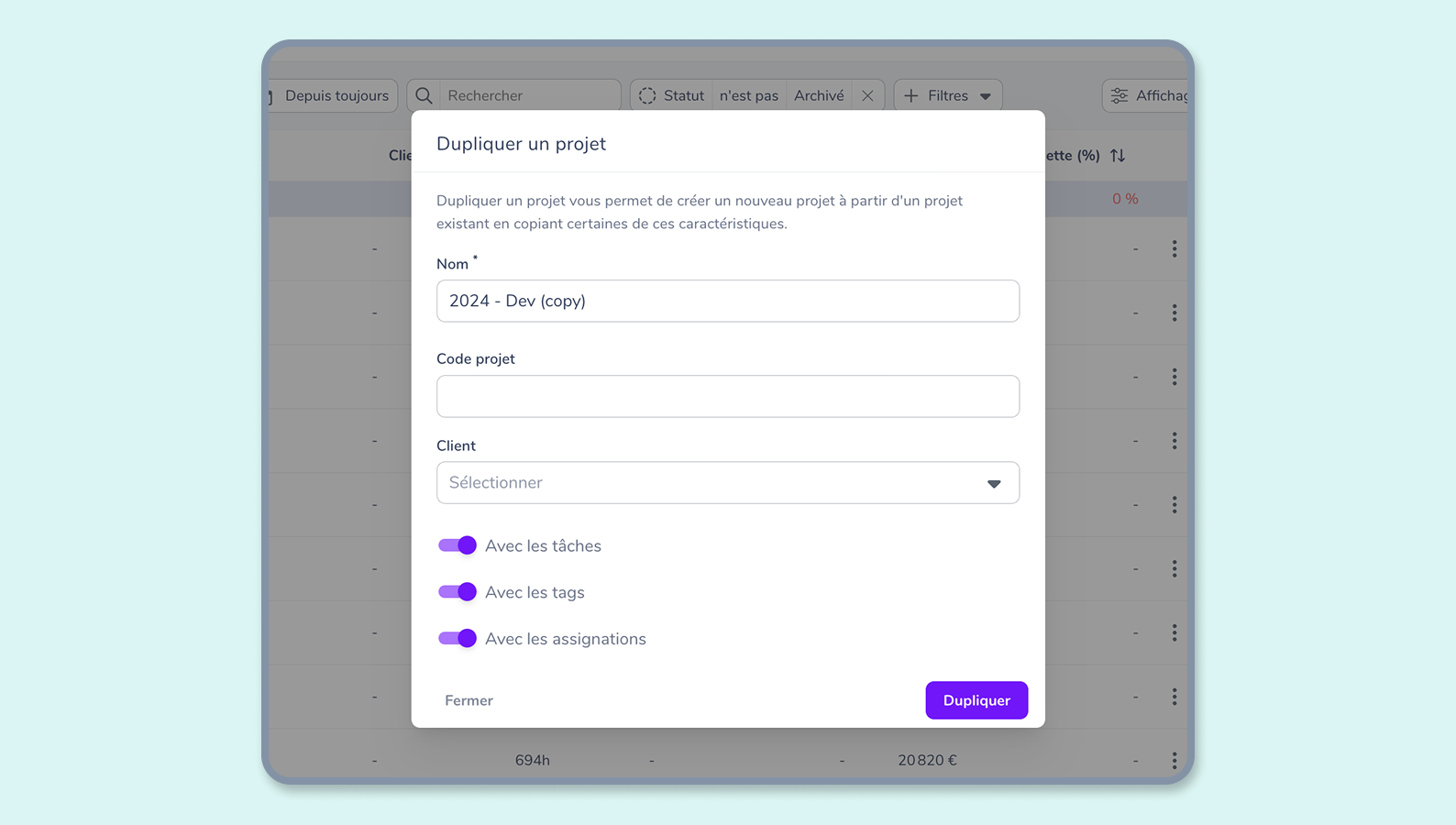Expand the Filtres dropdown
The width and height of the screenshot is (1456, 825).
[985, 95]
